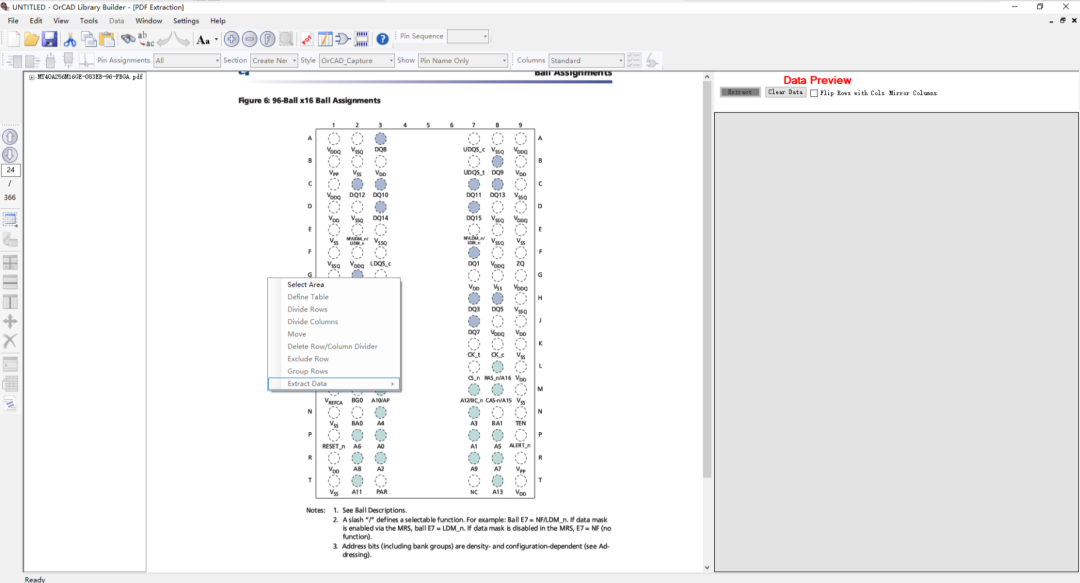Viewport: 1080px width, 583px height.
Task: Open the Show Pin Name Only dropdown
Action: click(463, 61)
